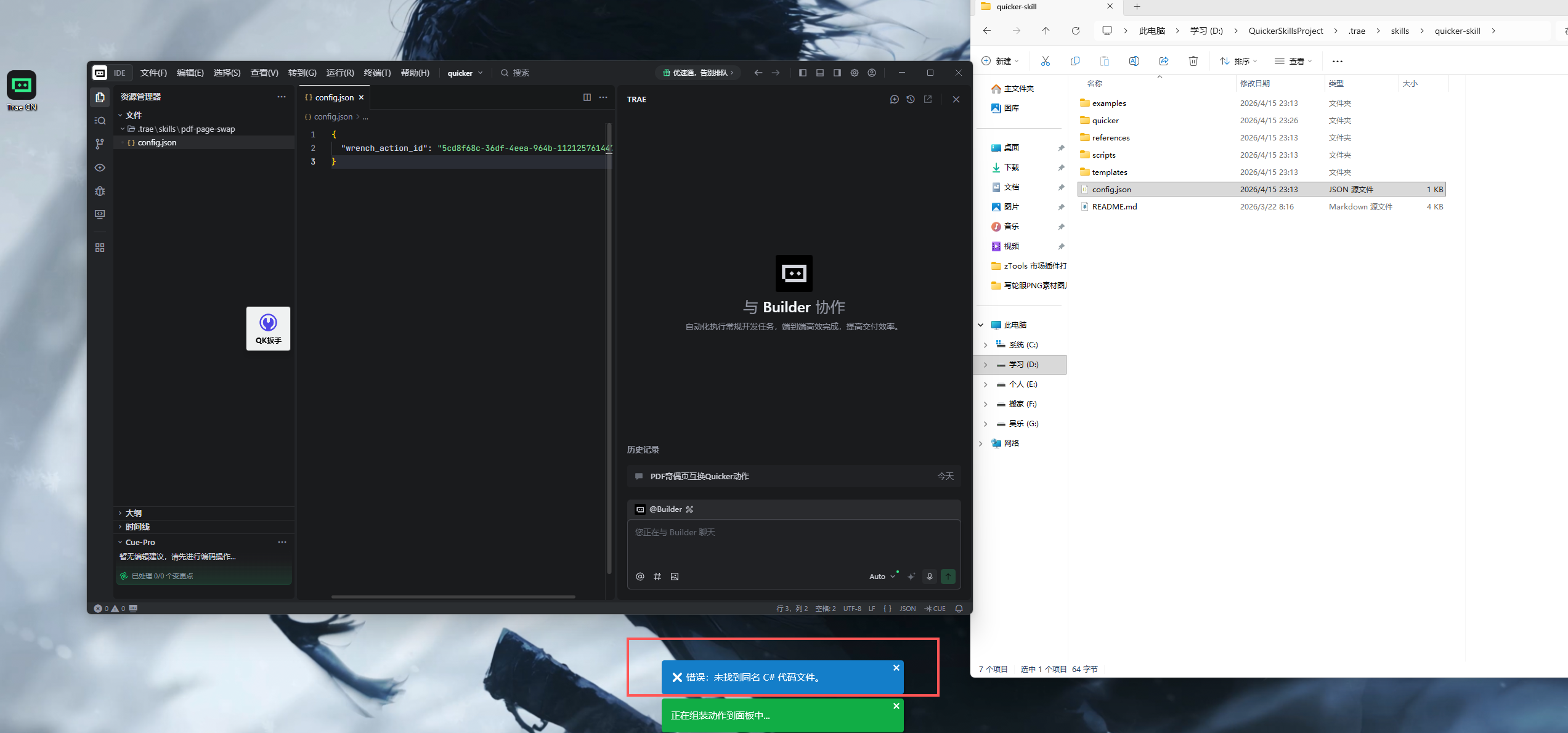Click the image attach icon in the chat box
Image resolution: width=1568 pixels, height=733 pixels.
click(675, 577)
